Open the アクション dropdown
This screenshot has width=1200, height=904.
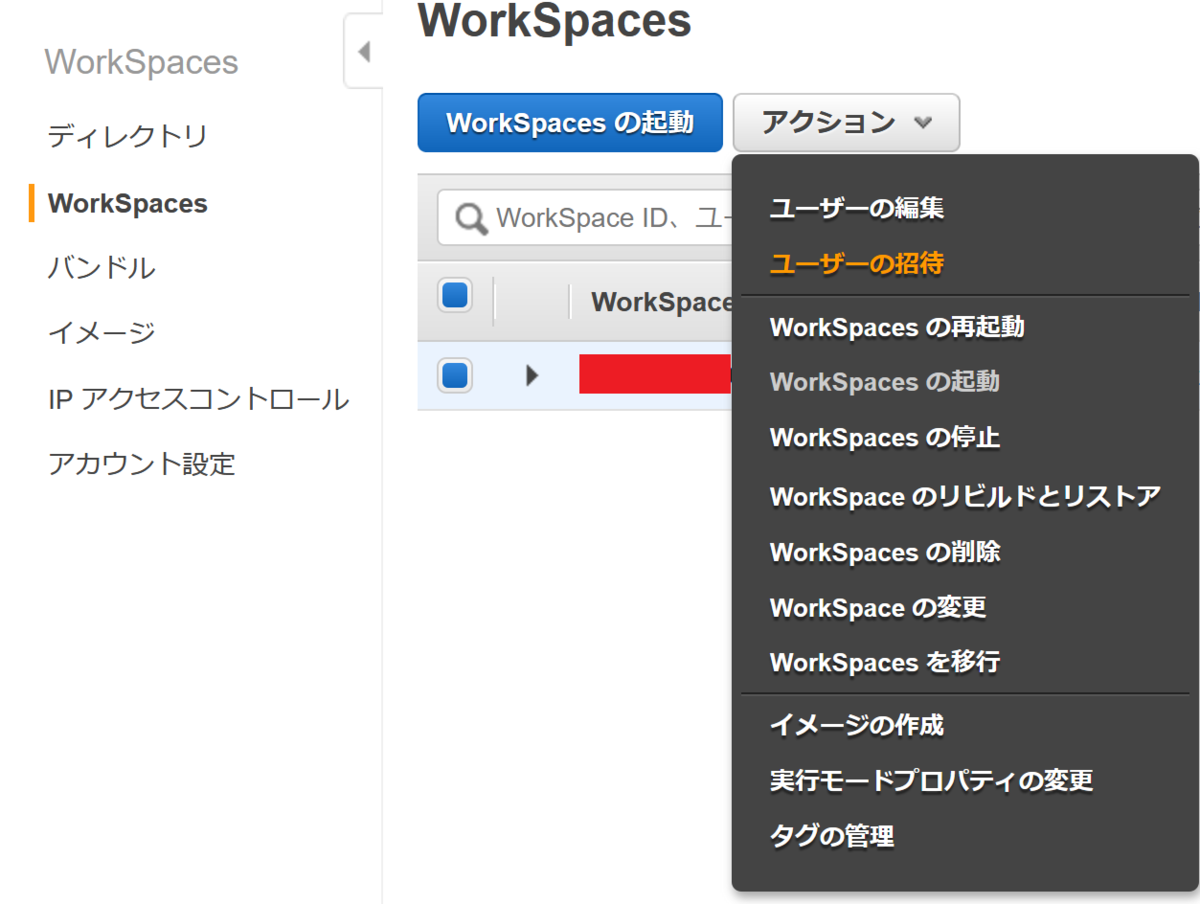tap(845, 122)
